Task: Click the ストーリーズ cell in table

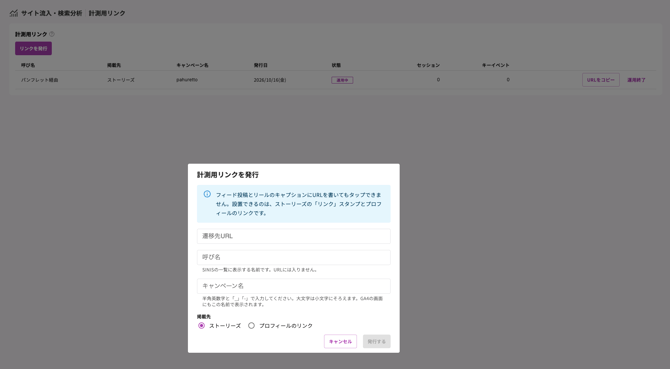Action: click(121, 80)
